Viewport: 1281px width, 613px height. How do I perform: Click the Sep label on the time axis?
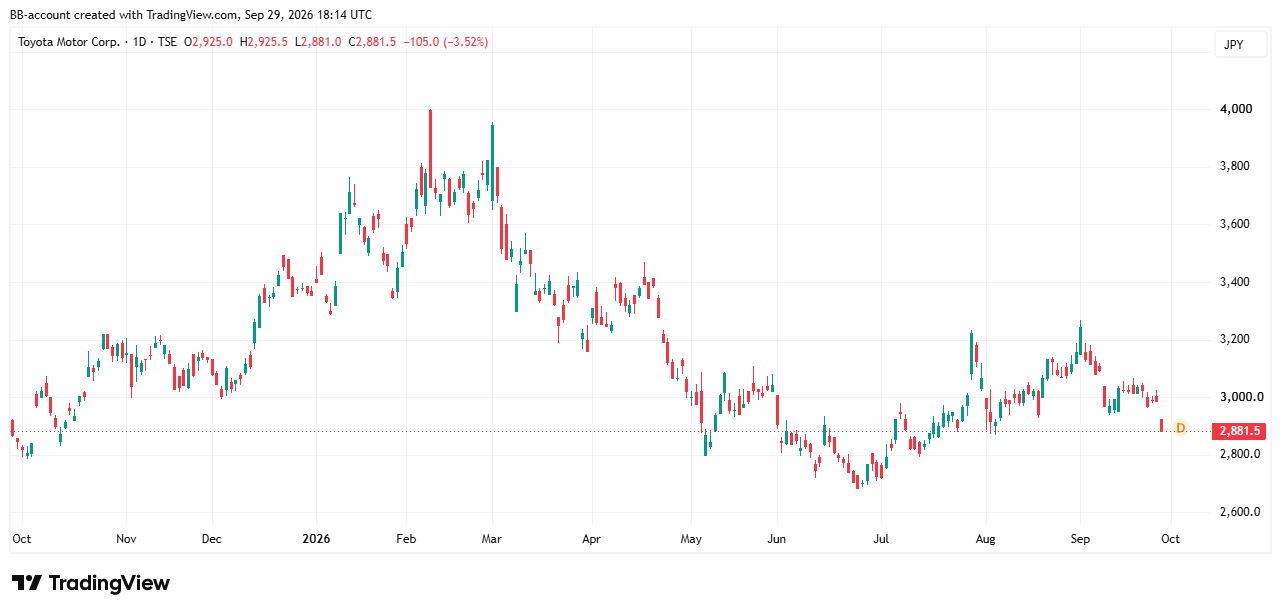1080,539
